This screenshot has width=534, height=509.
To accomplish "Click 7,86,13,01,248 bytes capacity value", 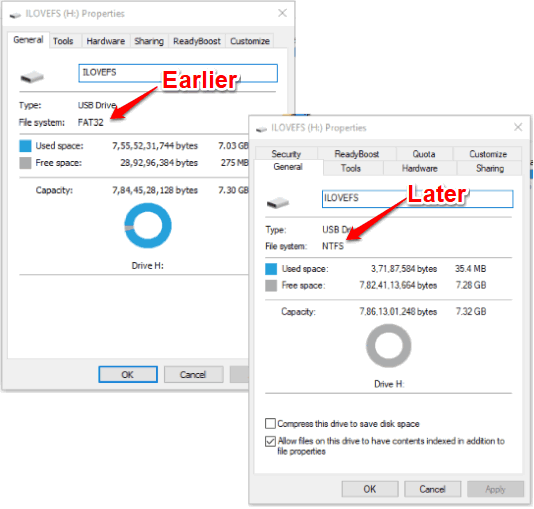I will tap(398, 312).
